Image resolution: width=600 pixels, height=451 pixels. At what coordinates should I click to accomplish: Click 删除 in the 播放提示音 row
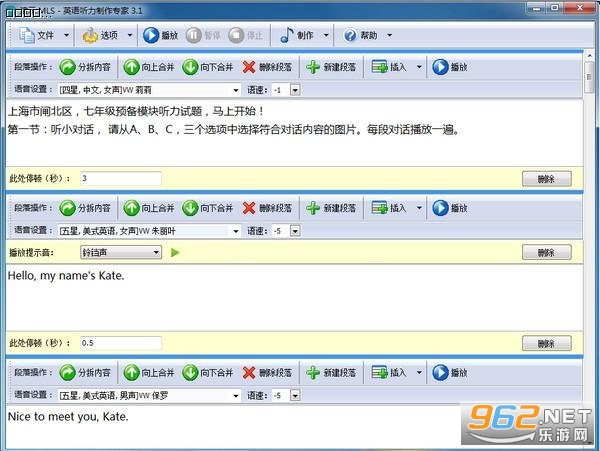(546, 252)
